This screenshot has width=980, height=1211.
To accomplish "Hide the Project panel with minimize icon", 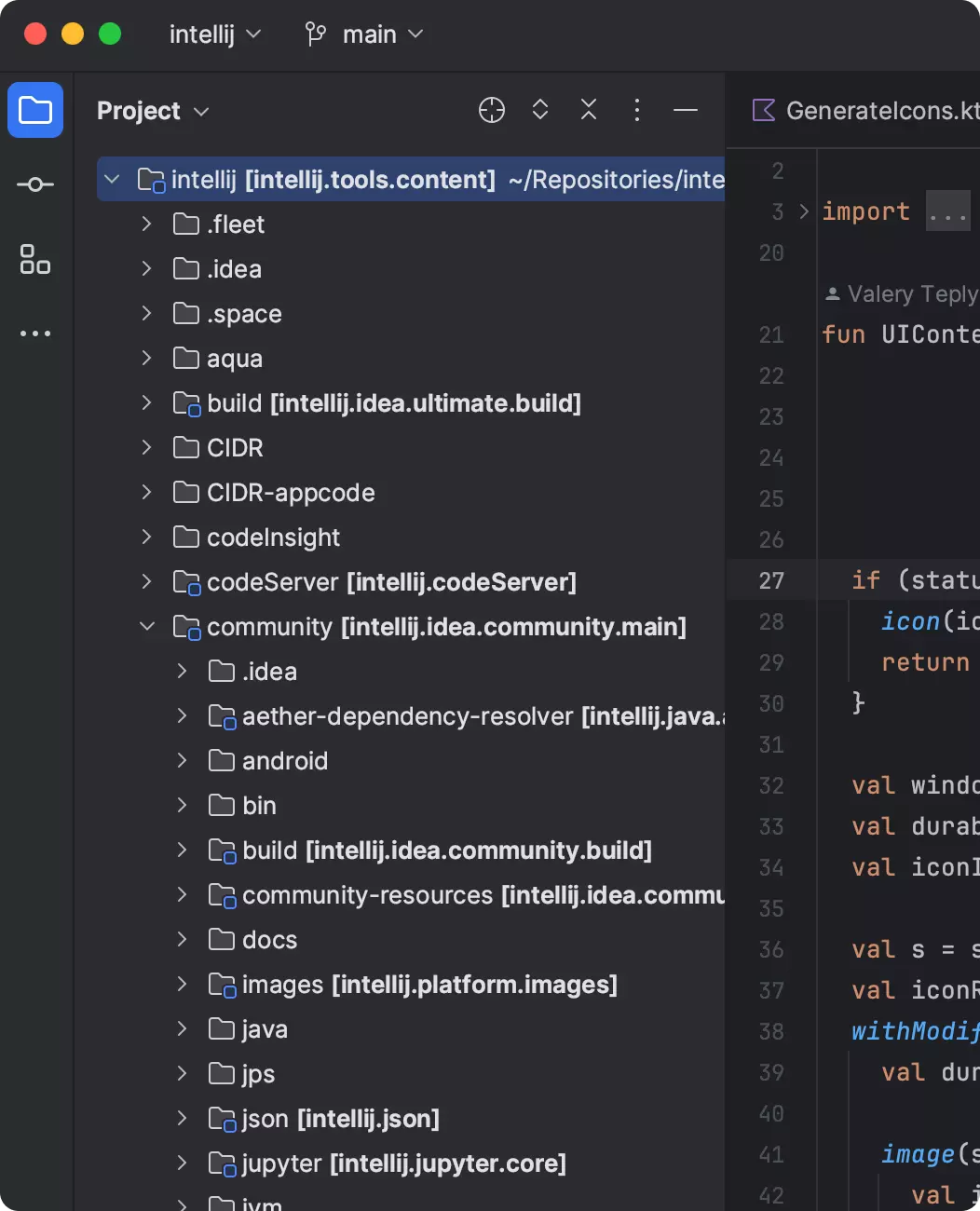I will point(686,110).
